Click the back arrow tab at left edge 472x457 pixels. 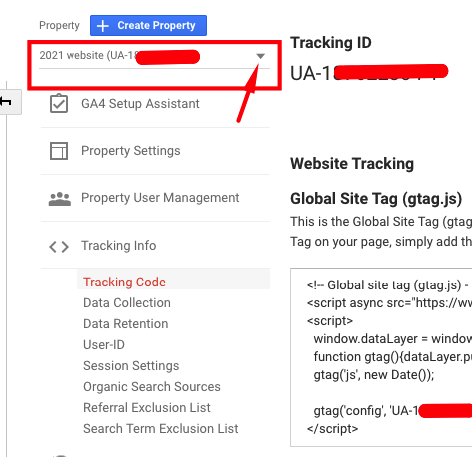10,102
